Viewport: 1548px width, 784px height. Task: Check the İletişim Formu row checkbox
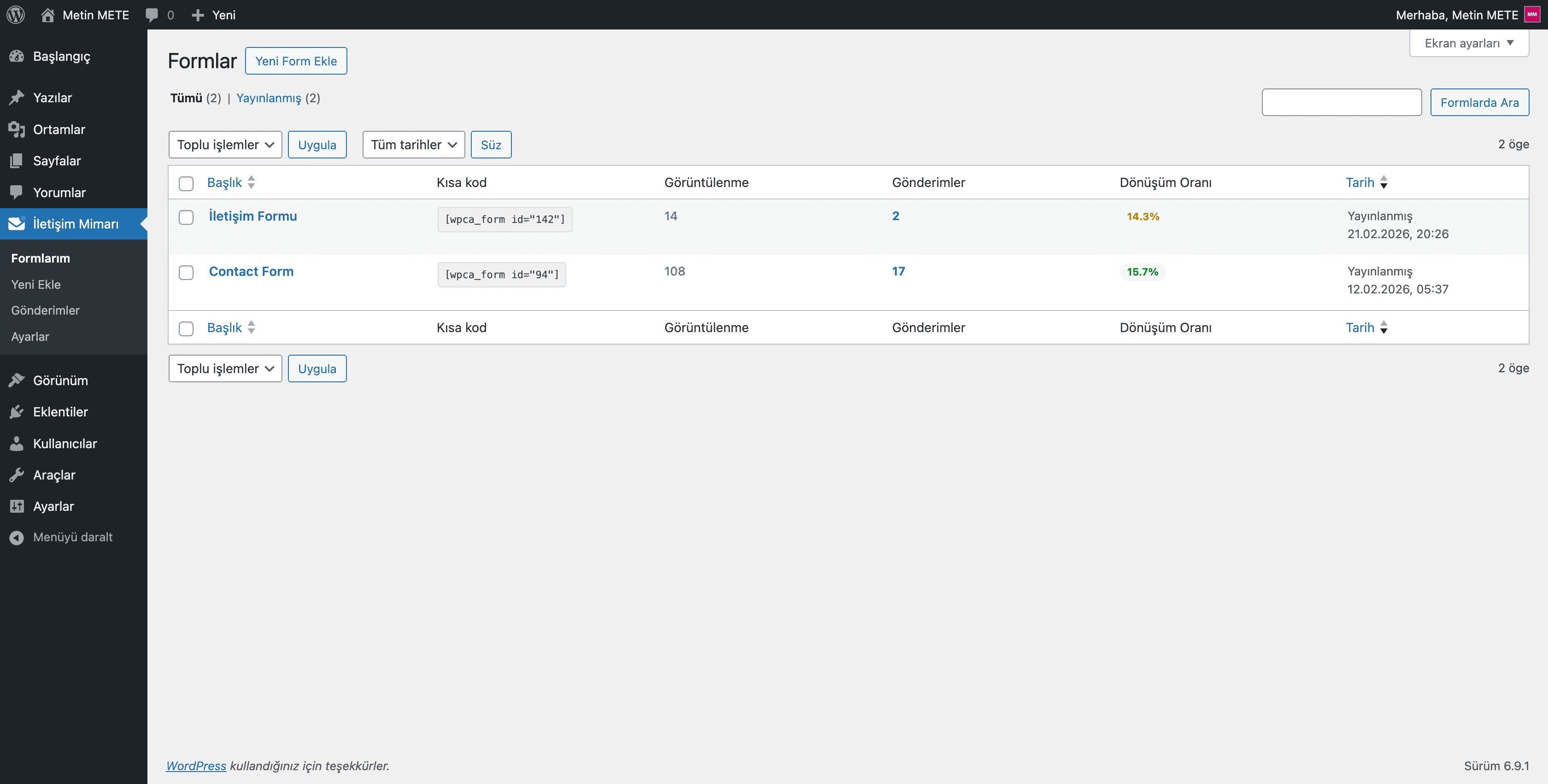[186, 217]
